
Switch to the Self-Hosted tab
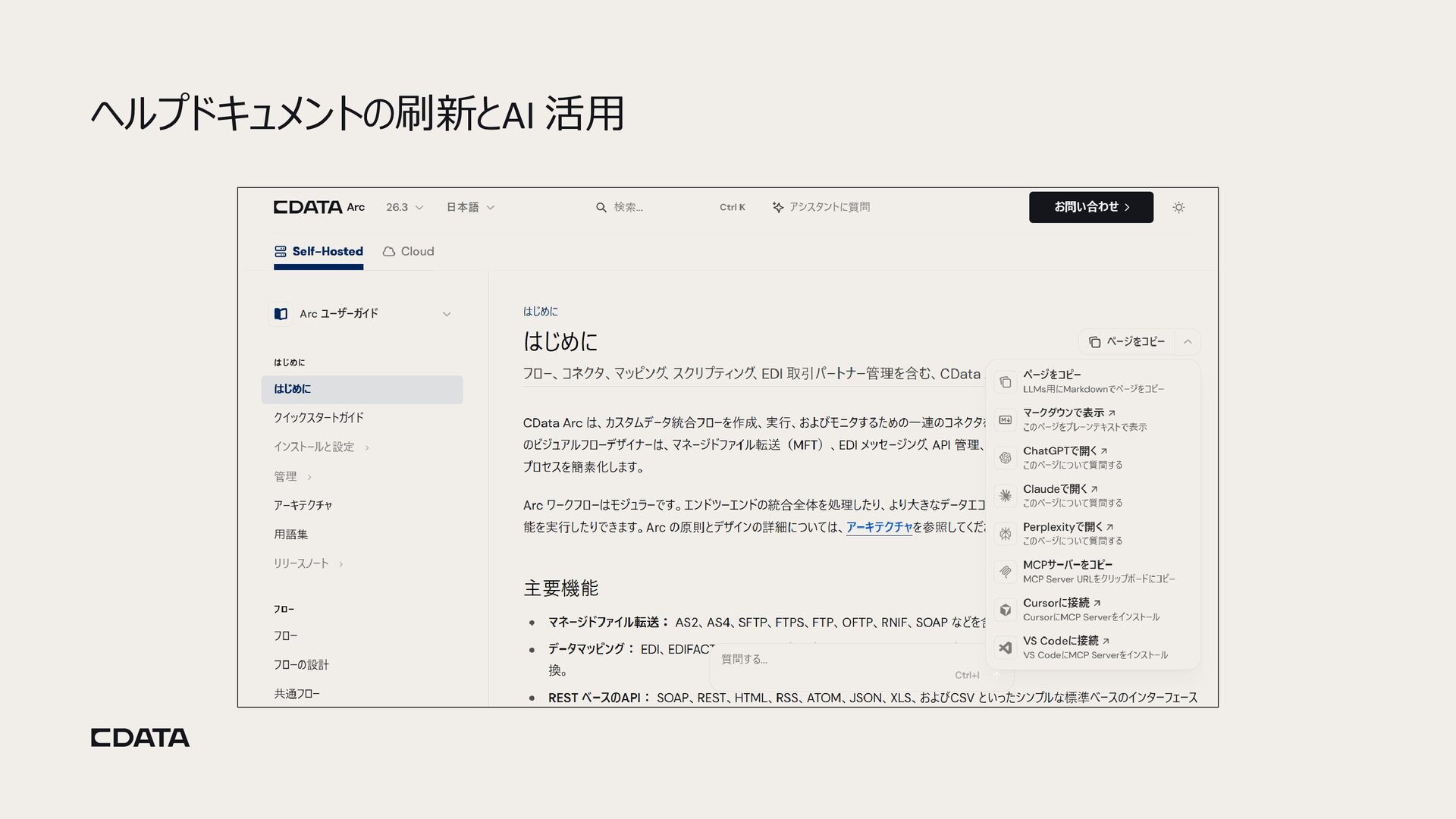[x=318, y=252]
